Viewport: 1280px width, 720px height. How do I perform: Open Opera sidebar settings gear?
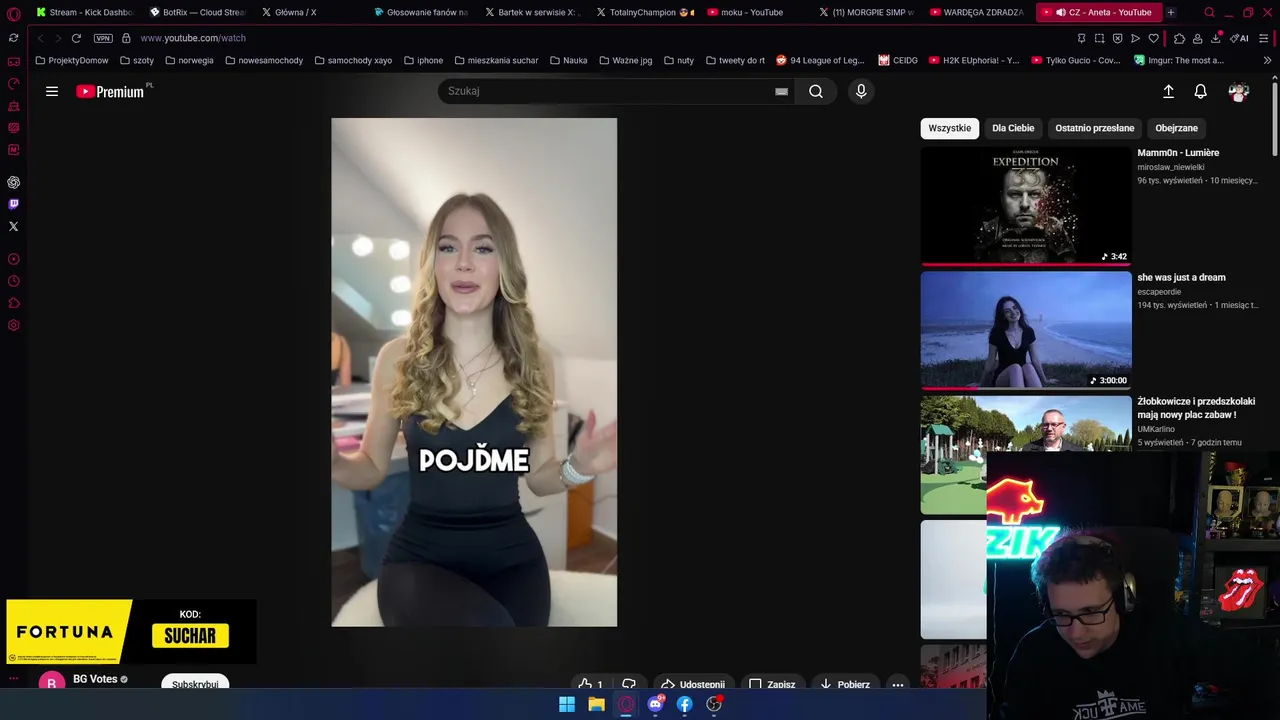point(13,325)
